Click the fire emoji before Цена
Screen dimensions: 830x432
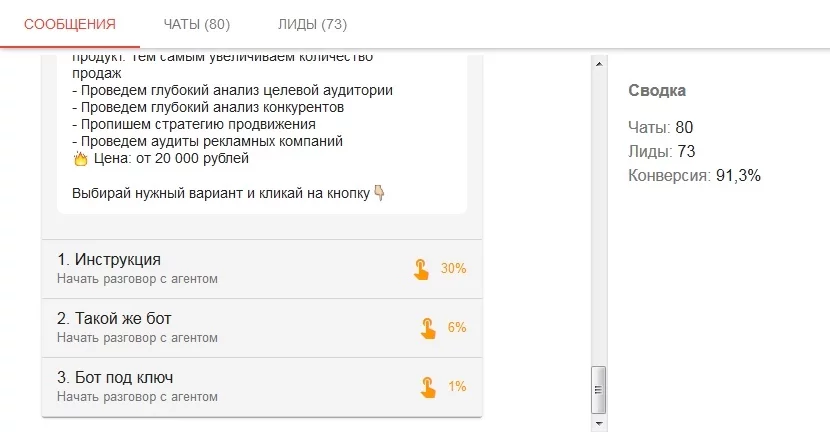[81, 158]
